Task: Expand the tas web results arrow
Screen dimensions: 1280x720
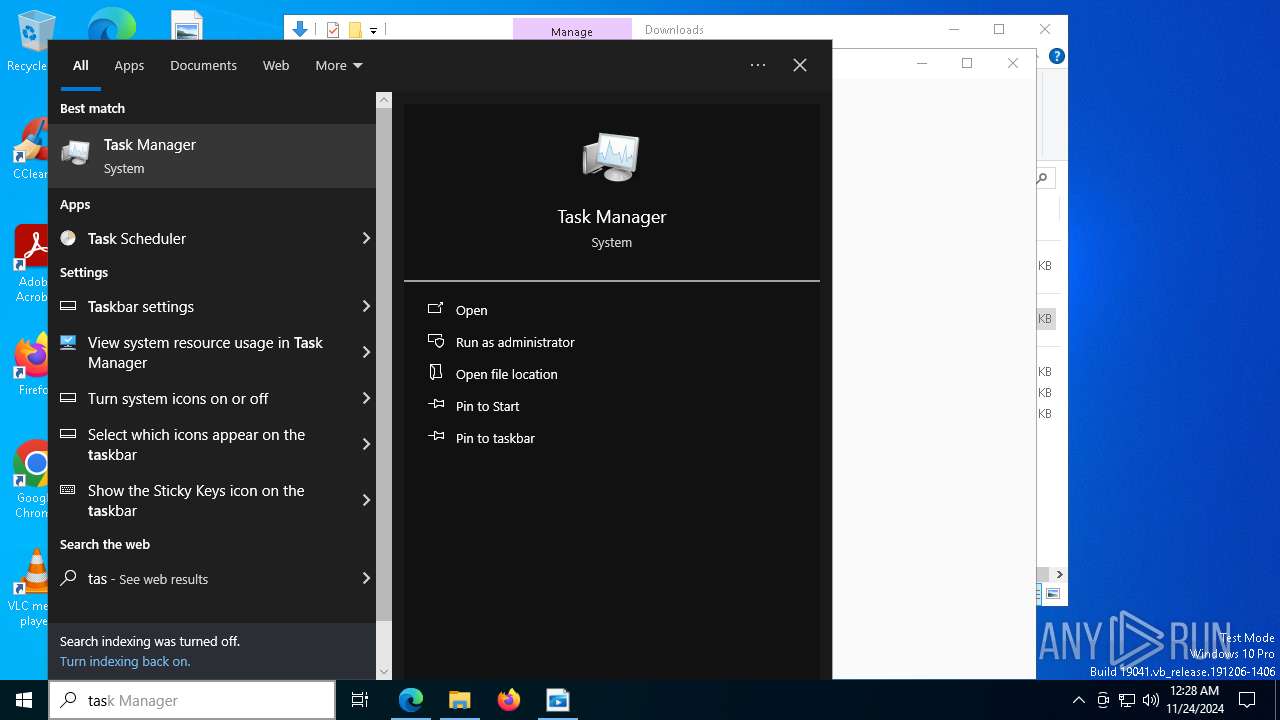Action: tap(366, 578)
